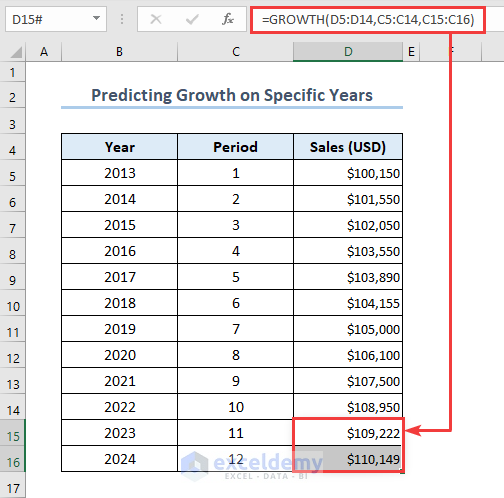Select the sales cell $103,550
The image size is (504, 498).
348,251
